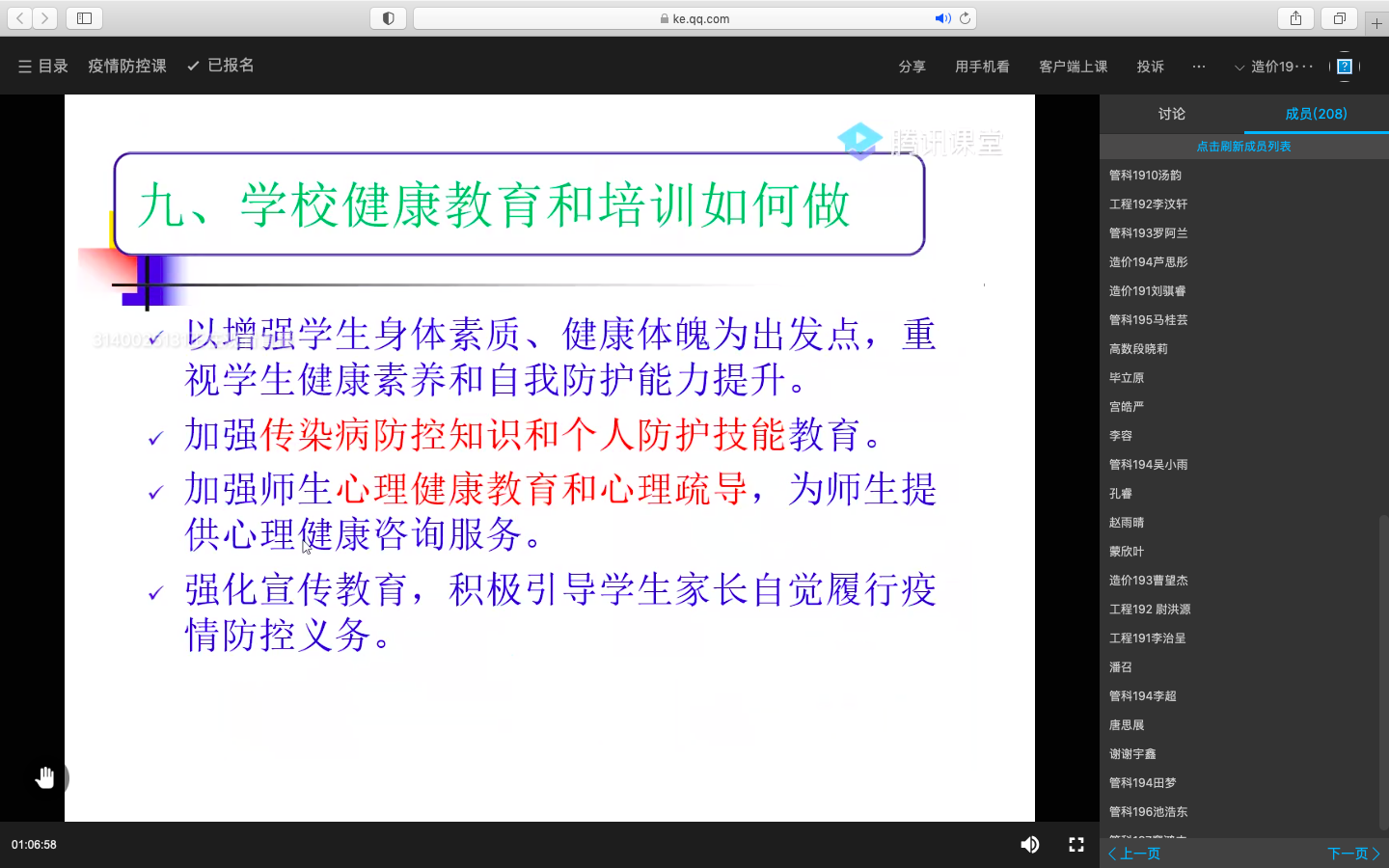Click the 分享 share link
The height and width of the screenshot is (868, 1389).
[912, 67]
